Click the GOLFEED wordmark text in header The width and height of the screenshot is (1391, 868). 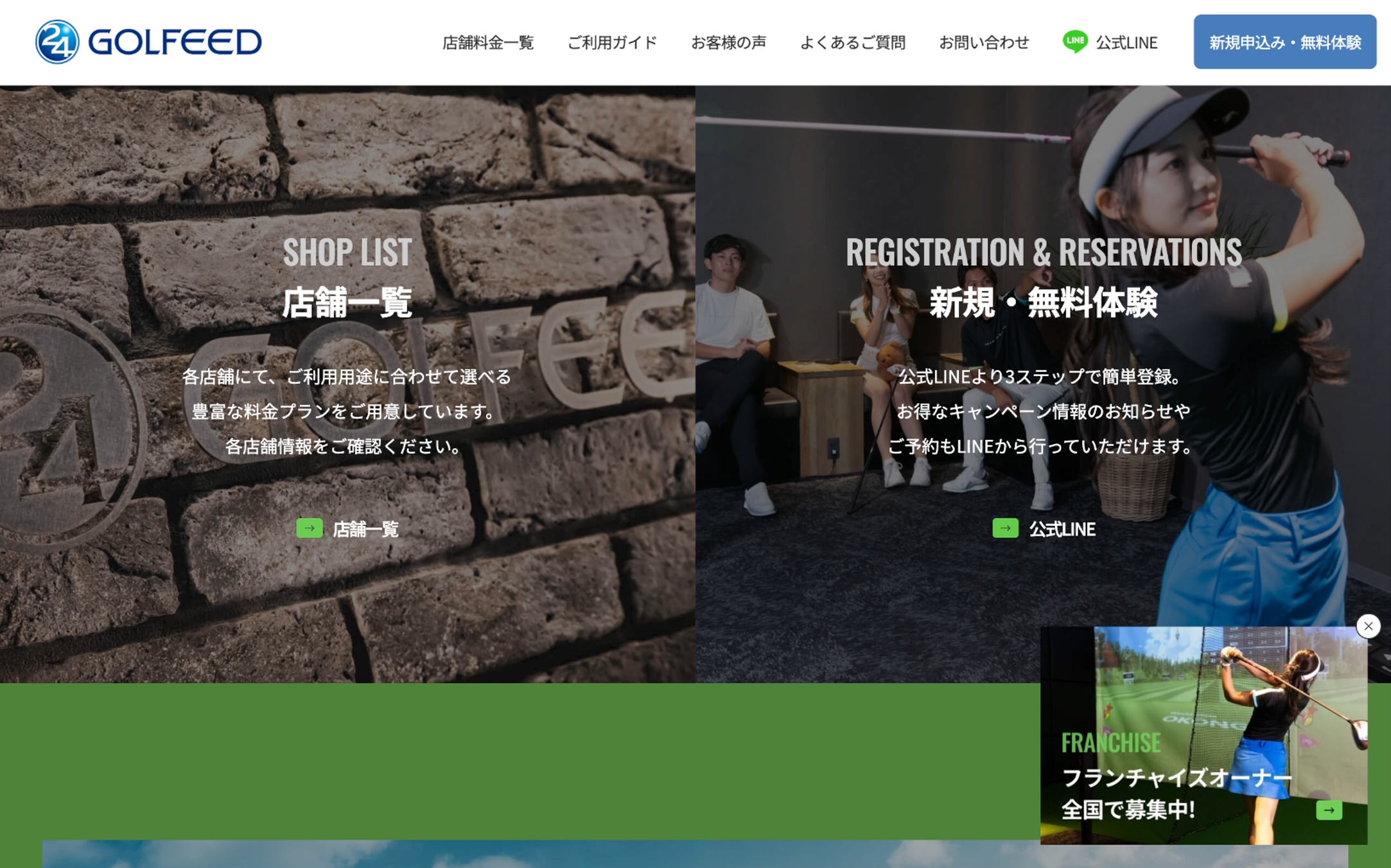pyautogui.click(x=175, y=42)
